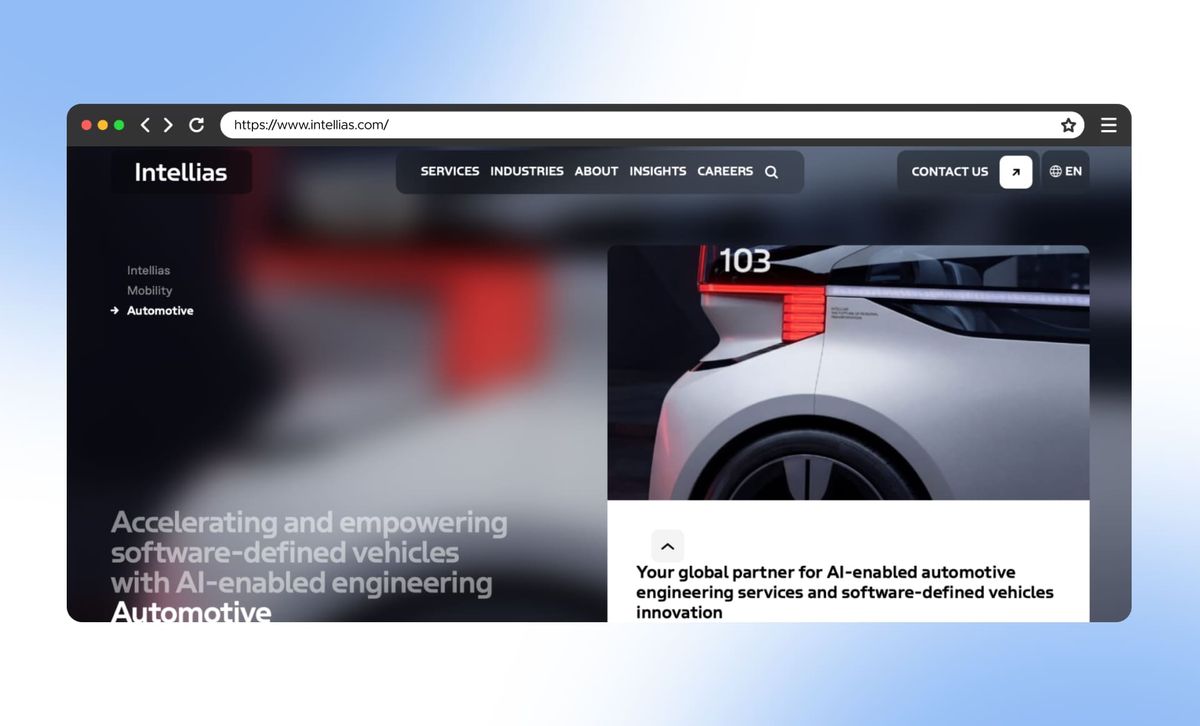This screenshot has width=1200, height=726.
Task: Click the 'Your global partner' heading text
Action: click(x=845, y=592)
